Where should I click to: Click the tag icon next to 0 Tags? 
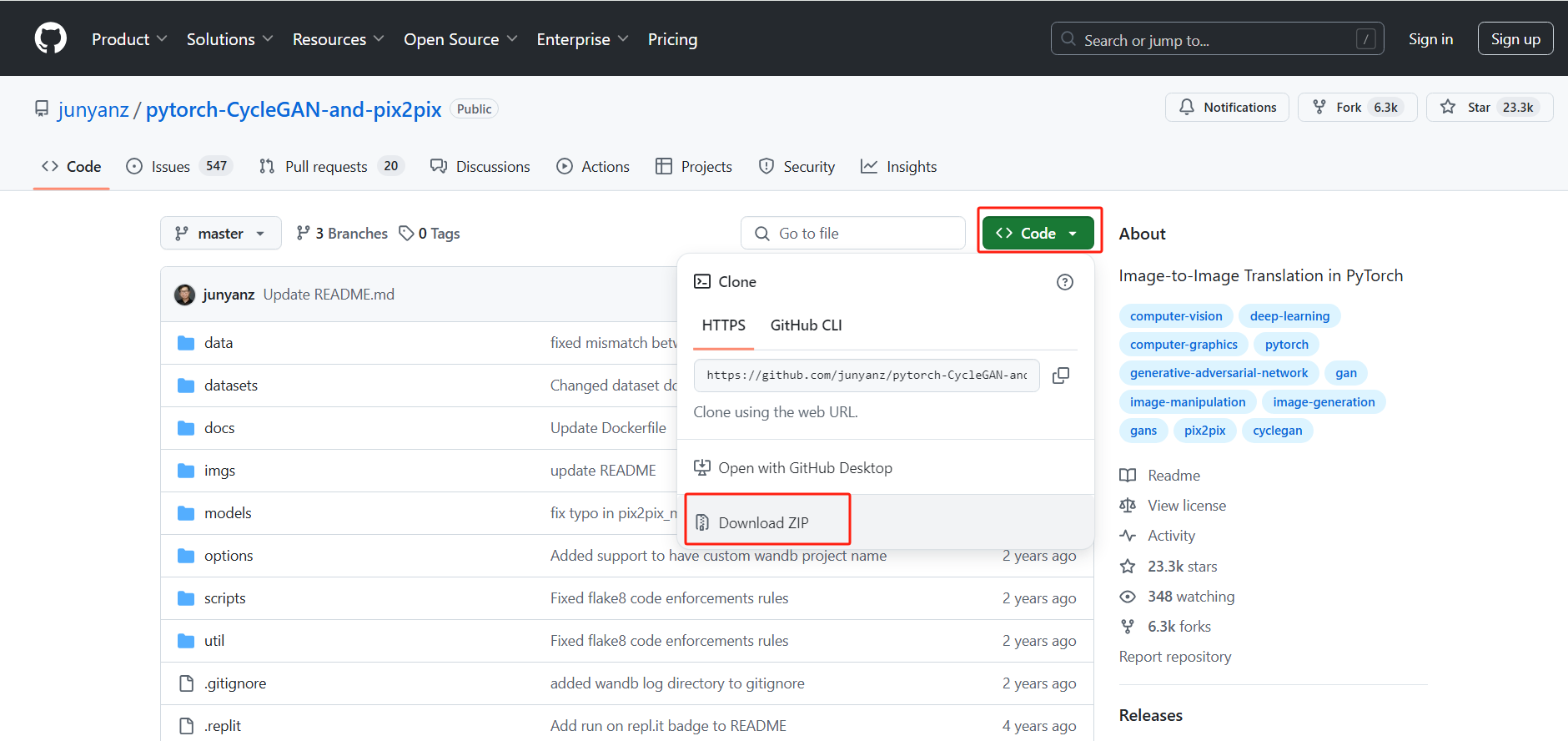[406, 234]
